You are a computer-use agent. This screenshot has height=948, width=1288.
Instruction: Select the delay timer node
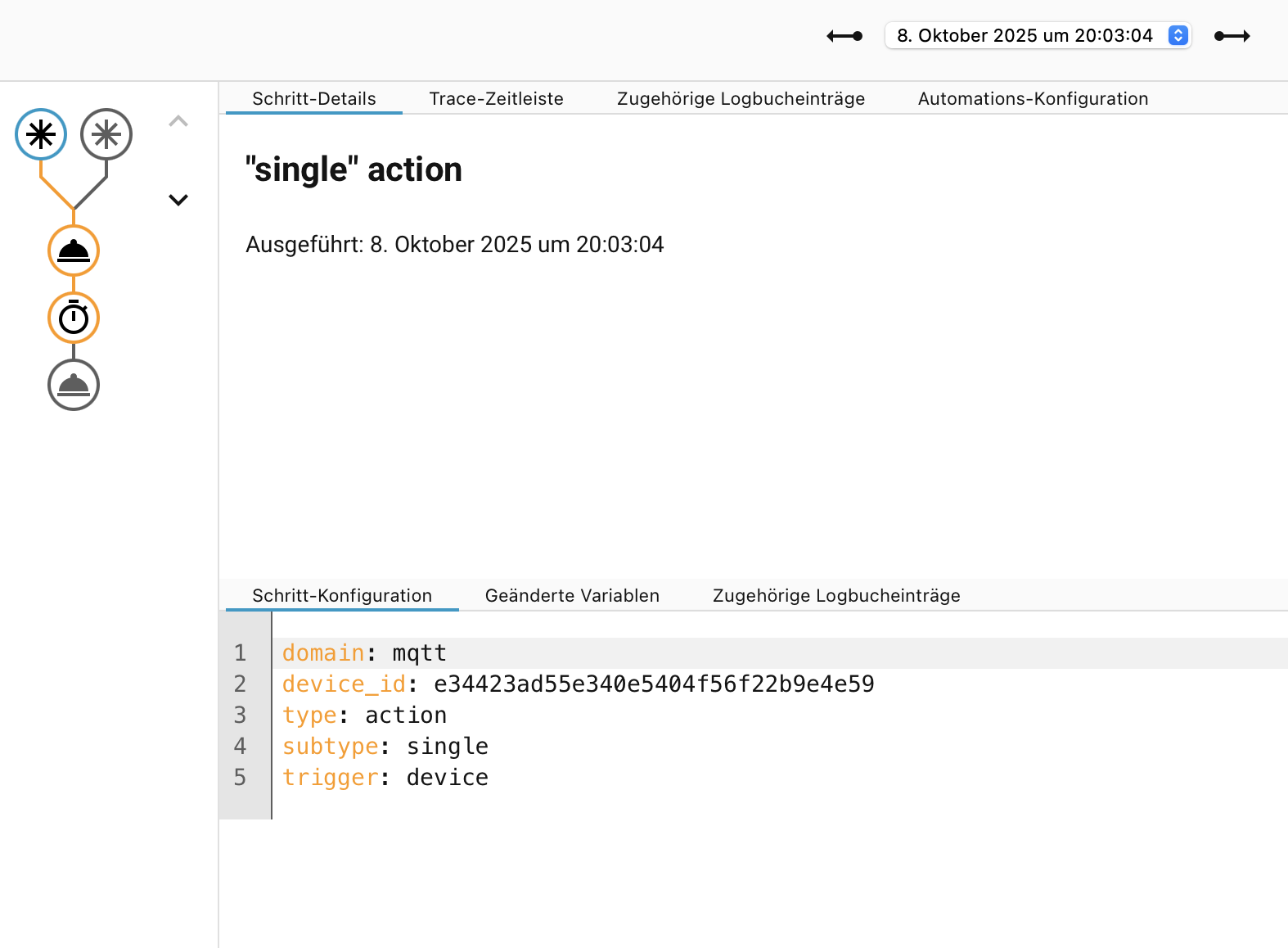point(74,318)
